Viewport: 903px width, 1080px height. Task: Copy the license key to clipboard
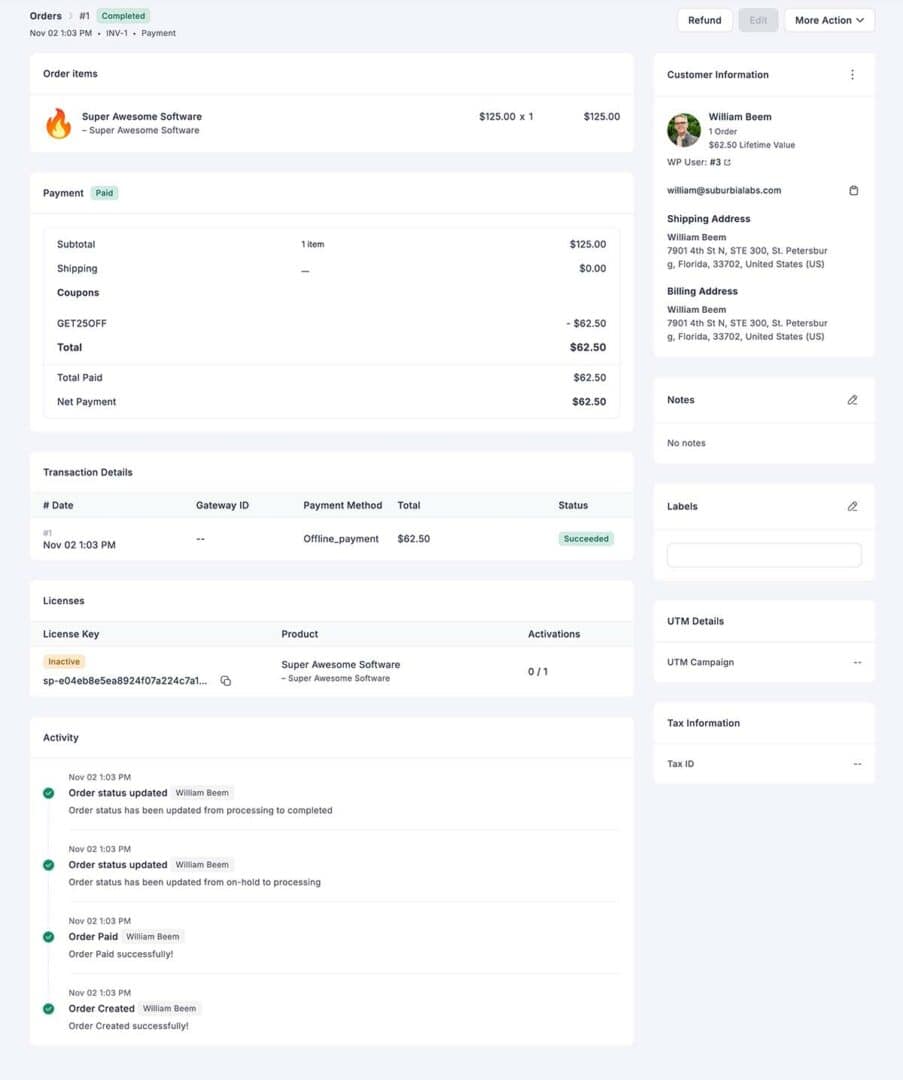pos(226,681)
